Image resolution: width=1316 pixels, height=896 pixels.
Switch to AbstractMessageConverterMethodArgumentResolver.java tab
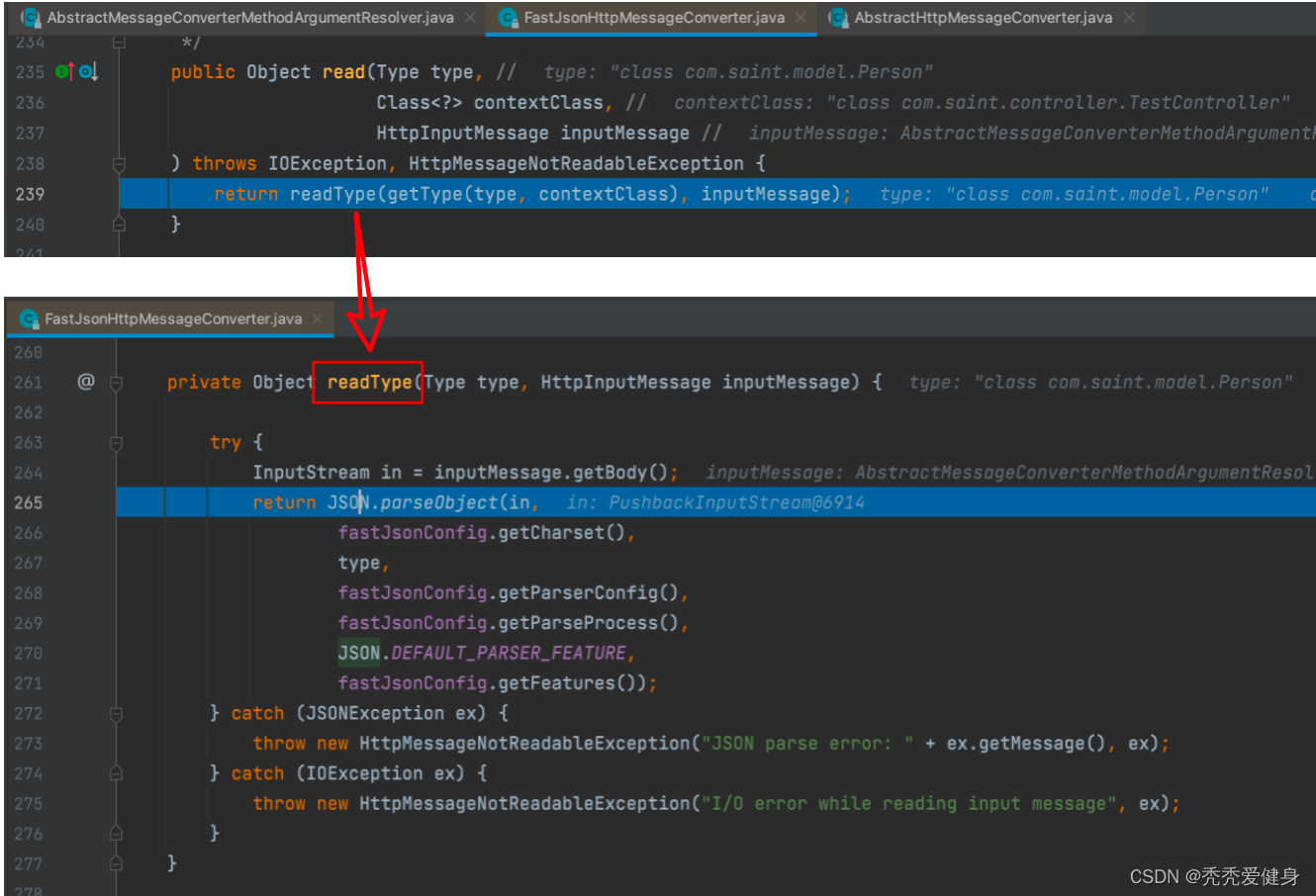[x=250, y=18]
